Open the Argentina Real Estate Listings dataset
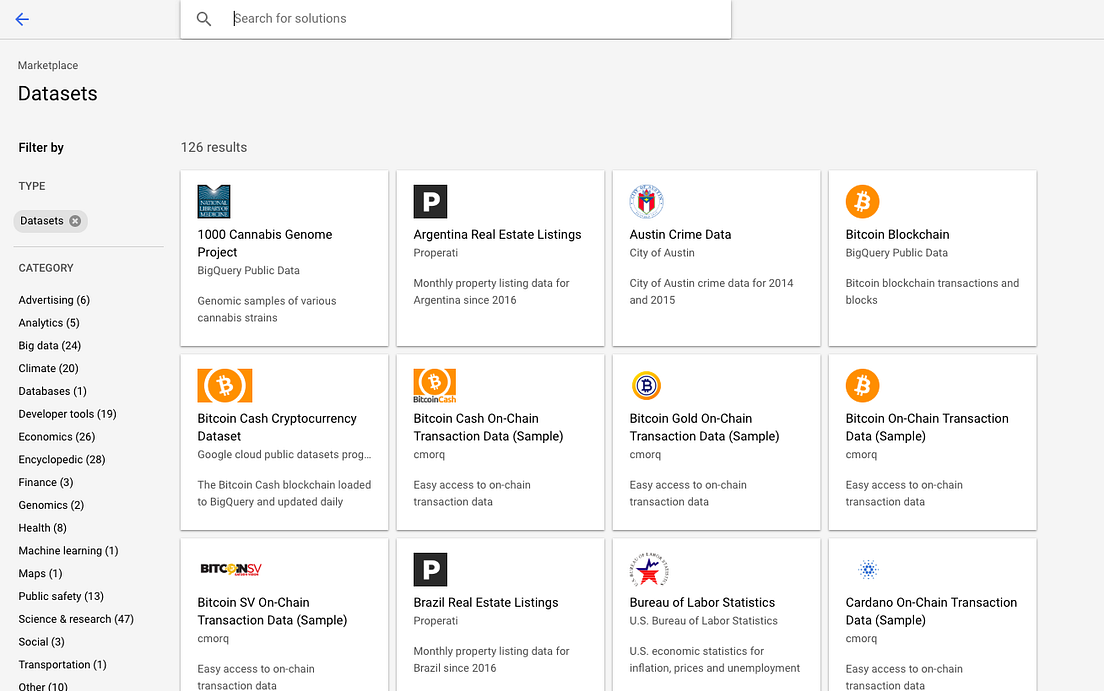Image resolution: width=1104 pixels, height=691 pixels. coord(497,234)
